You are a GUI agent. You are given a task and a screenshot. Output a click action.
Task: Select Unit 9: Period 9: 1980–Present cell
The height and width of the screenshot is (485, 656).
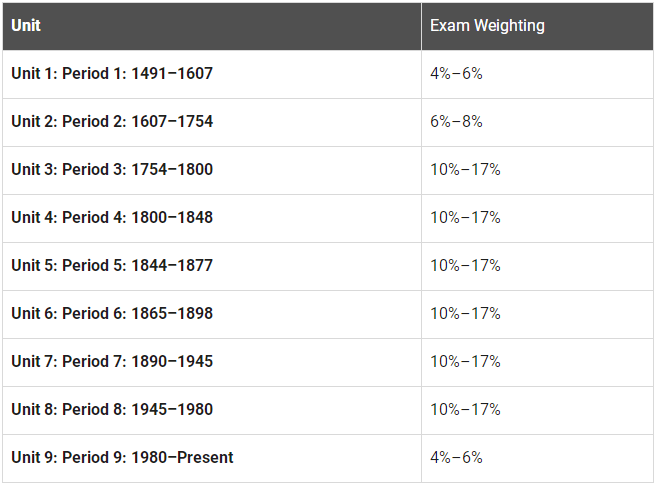(212, 458)
